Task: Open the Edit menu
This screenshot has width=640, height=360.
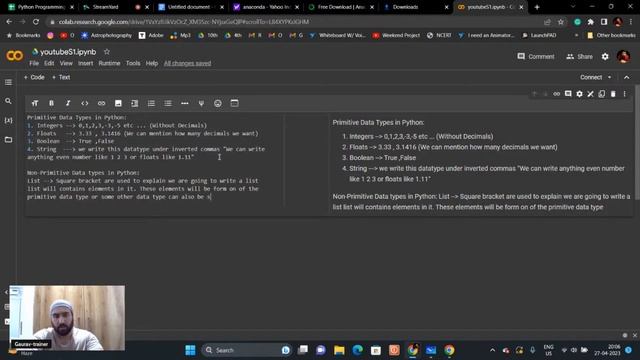Action: 49,63
